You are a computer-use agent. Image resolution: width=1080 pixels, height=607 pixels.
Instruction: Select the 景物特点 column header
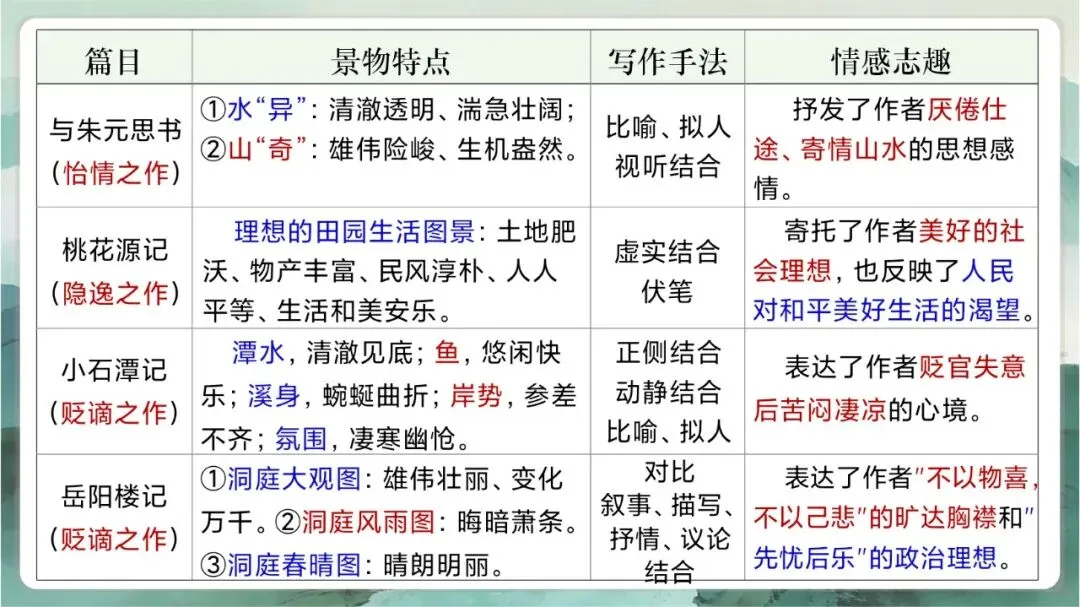[x=390, y=59]
